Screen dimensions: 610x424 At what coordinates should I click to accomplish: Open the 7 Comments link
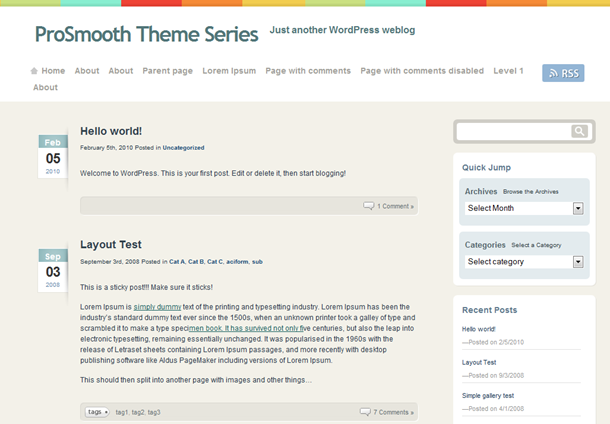pos(393,412)
